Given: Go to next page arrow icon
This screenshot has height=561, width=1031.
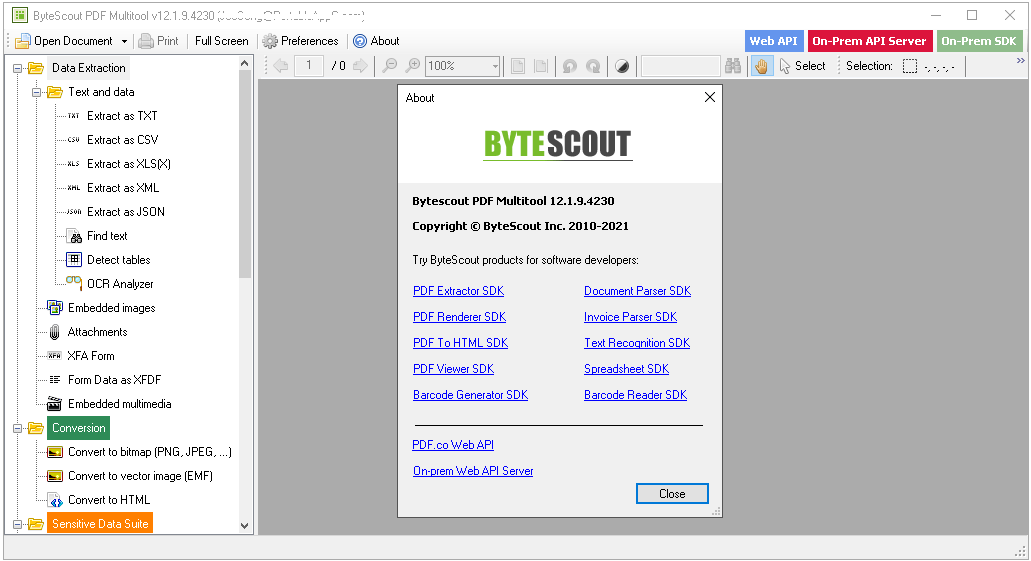Looking at the screenshot, I should [360, 66].
